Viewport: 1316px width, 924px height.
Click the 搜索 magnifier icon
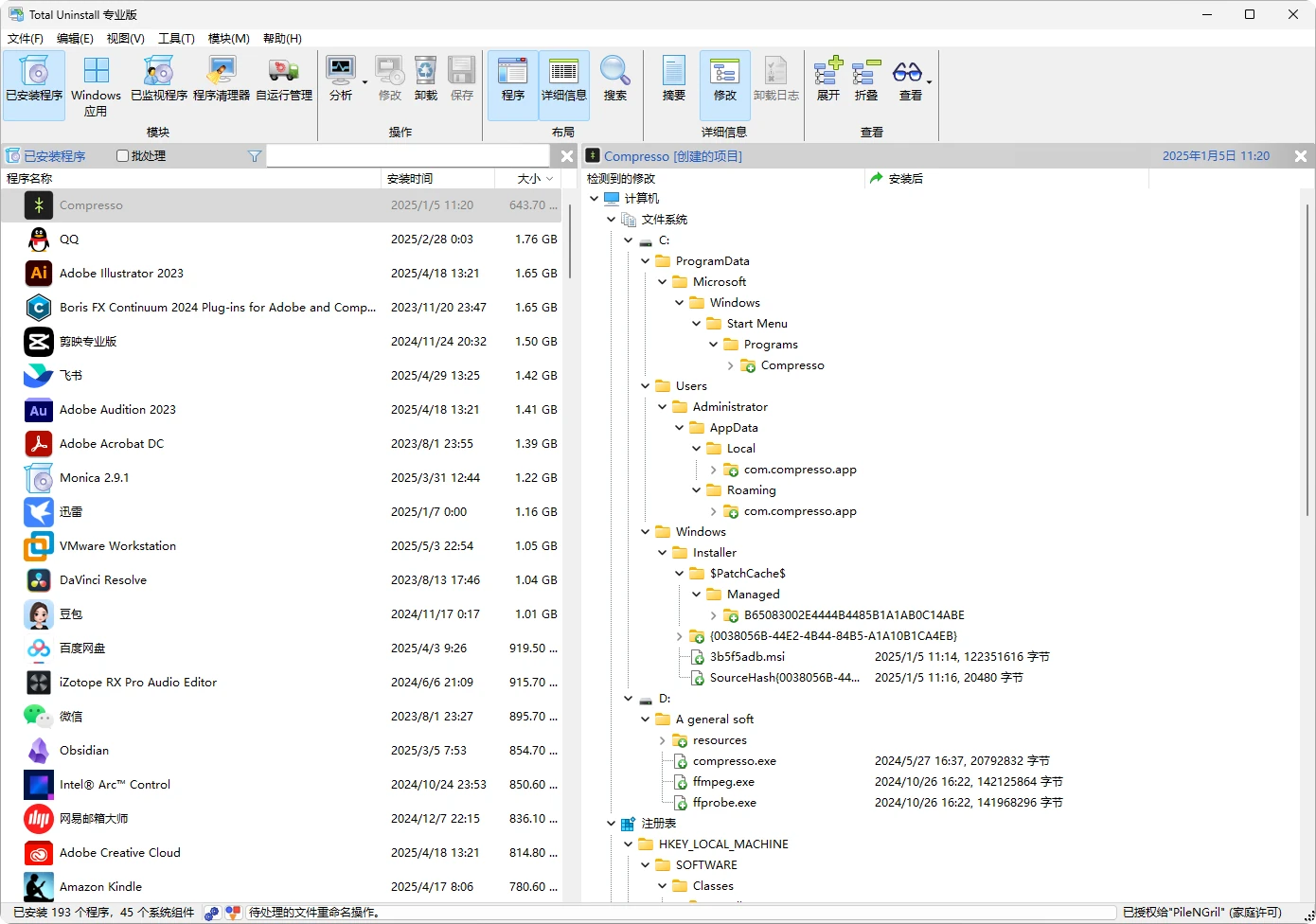click(614, 80)
